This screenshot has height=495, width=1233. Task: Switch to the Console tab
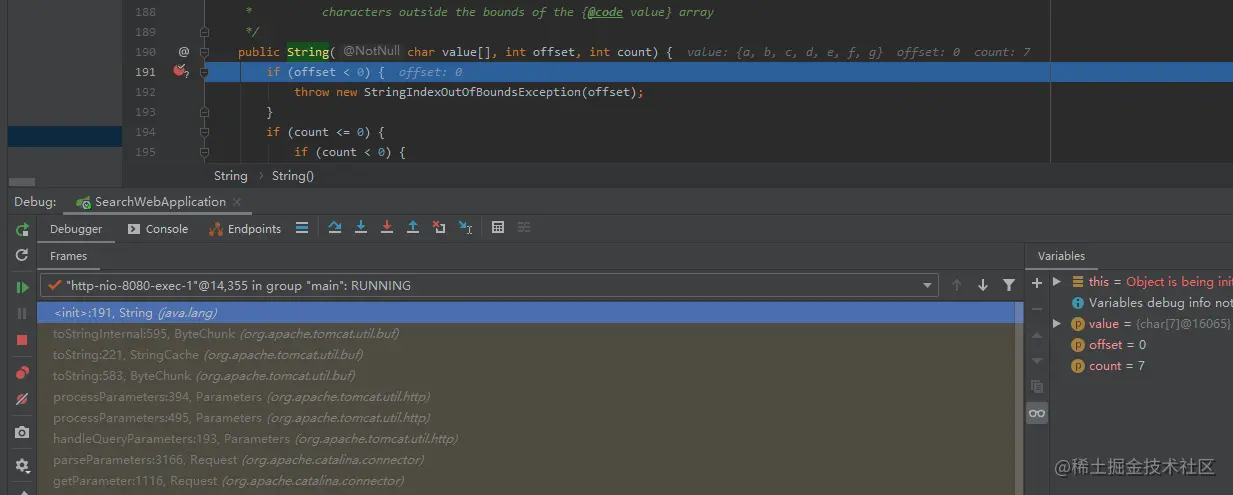coord(158,229)
